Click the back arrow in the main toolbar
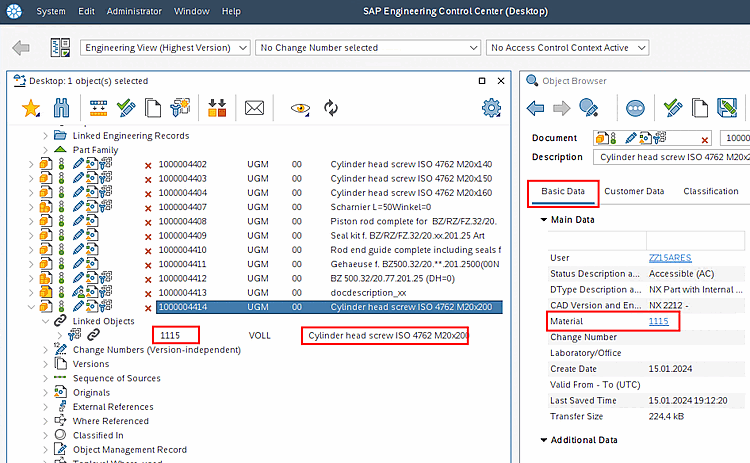 tap(21, 48)
